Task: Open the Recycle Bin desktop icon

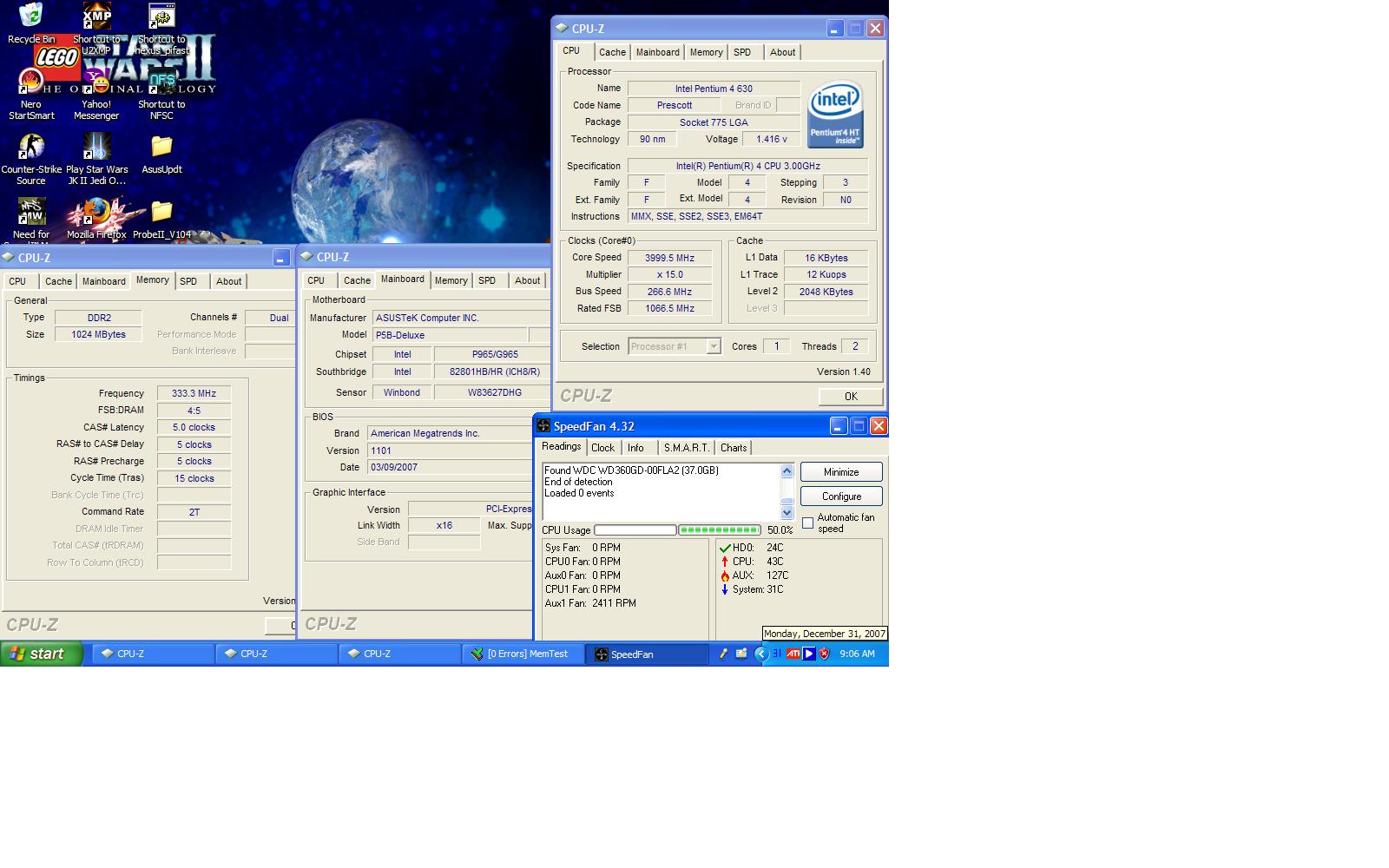Action: pyautogui.click(x=31, y=16)
